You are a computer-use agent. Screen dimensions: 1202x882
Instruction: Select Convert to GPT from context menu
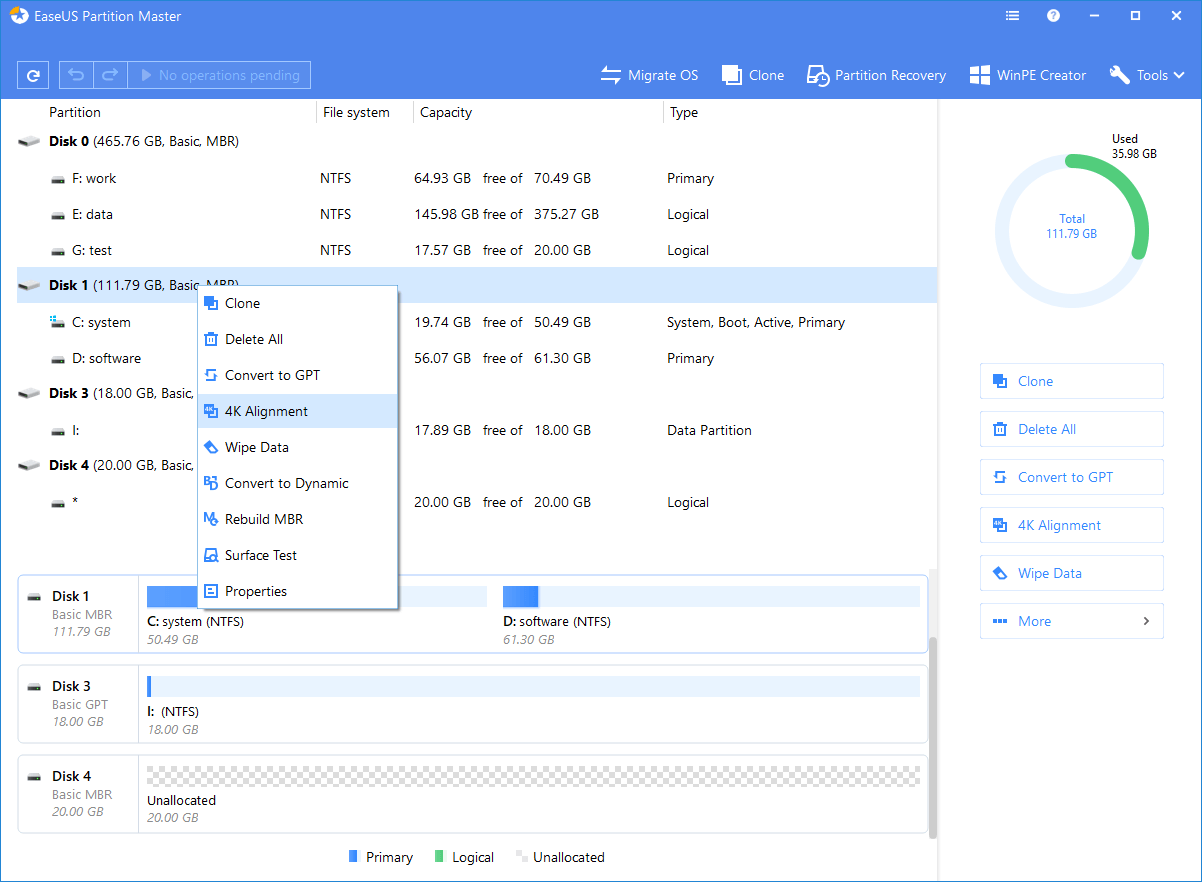[272, 375]
